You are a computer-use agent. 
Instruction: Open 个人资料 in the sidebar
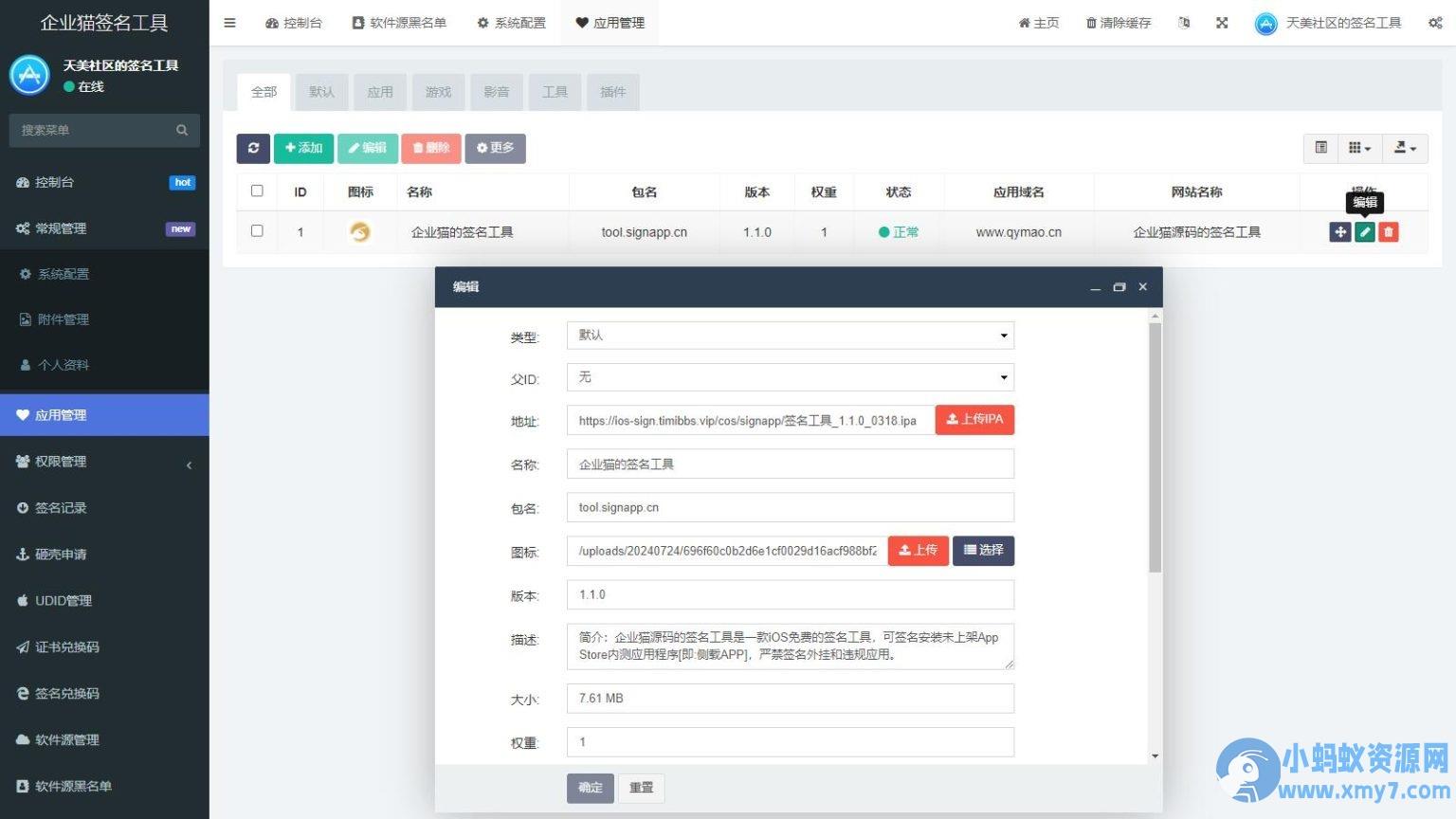[104, 365]
